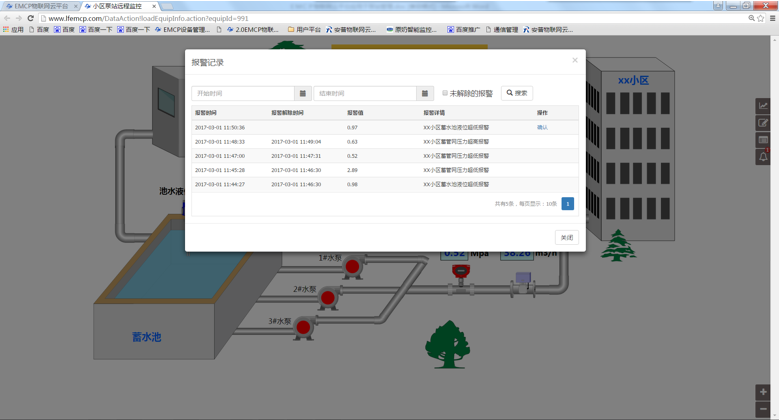The height and width of the screenshot is (420, 780).
Task: Select alarm time 2017-03-01 11:47:00 cell
Action: pyautogui.click(x=220, y=156)
